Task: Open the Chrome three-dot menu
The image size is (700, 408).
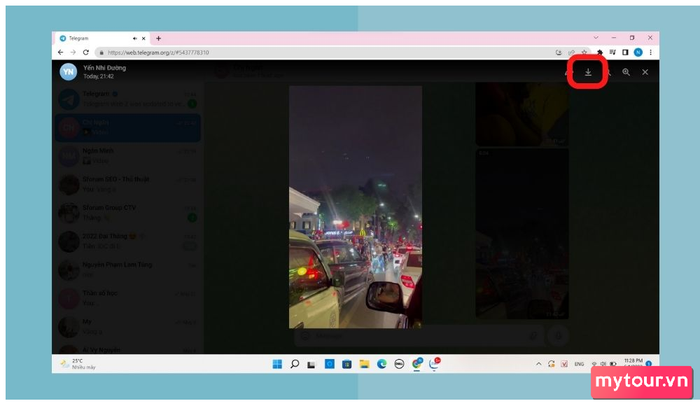Action: click(x=650, y=52)
